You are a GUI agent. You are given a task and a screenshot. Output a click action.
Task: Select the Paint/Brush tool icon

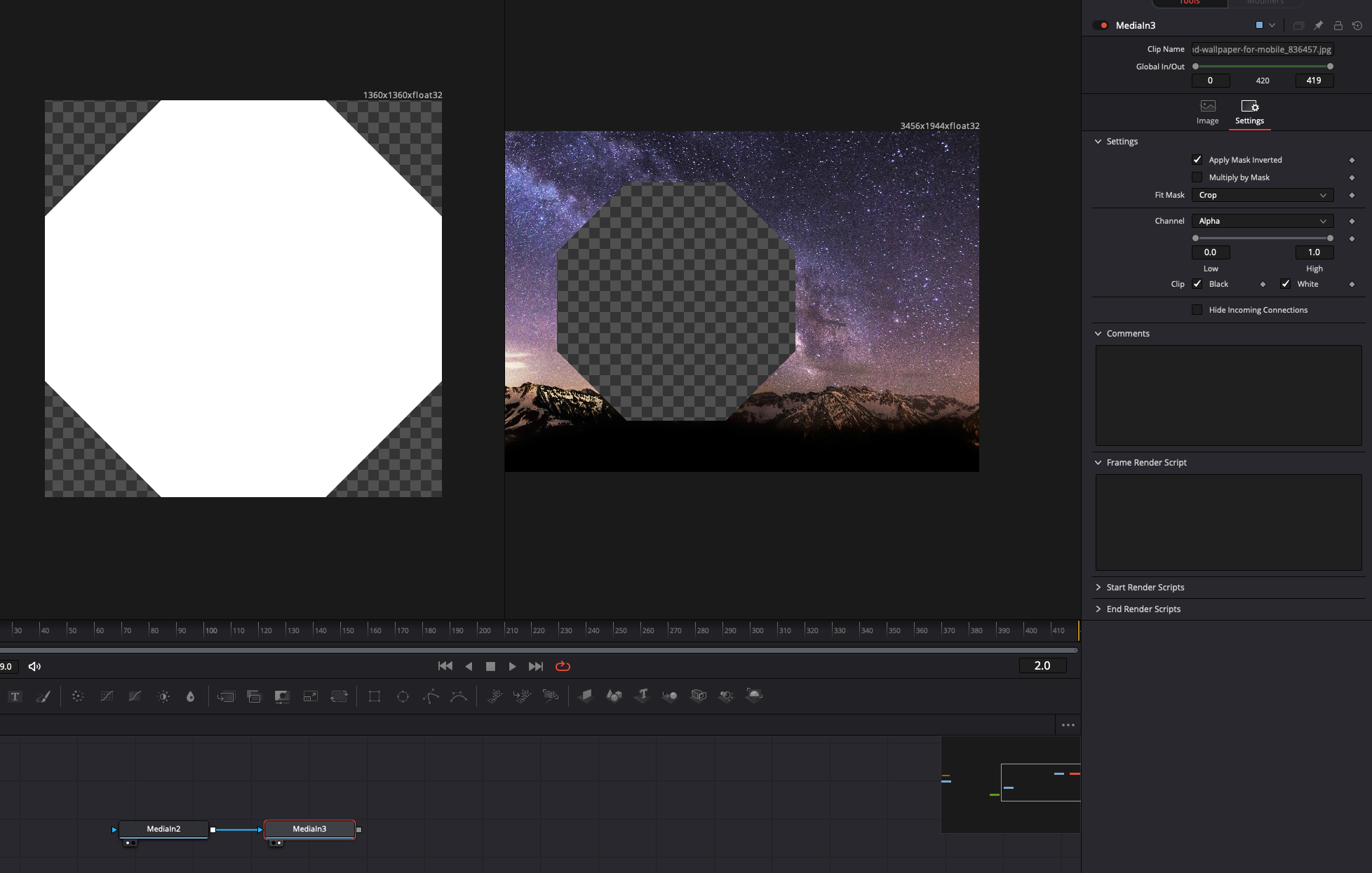[x=43, y=695]
